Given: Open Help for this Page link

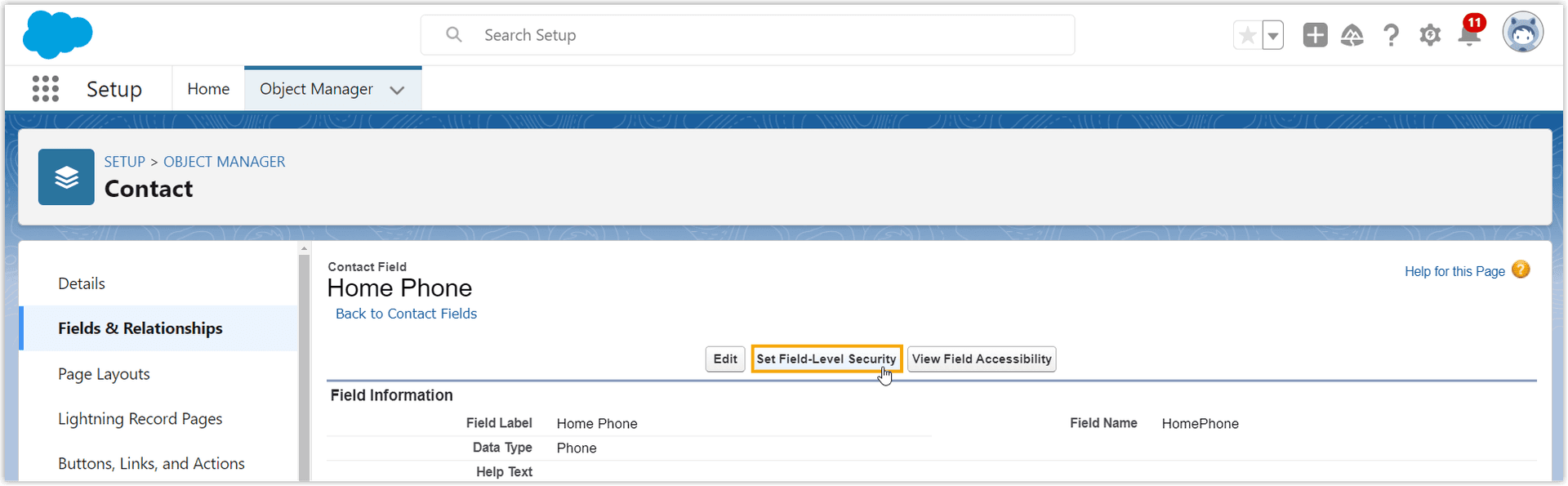Looking at the screenshot, I should [x=1454, y=271].
